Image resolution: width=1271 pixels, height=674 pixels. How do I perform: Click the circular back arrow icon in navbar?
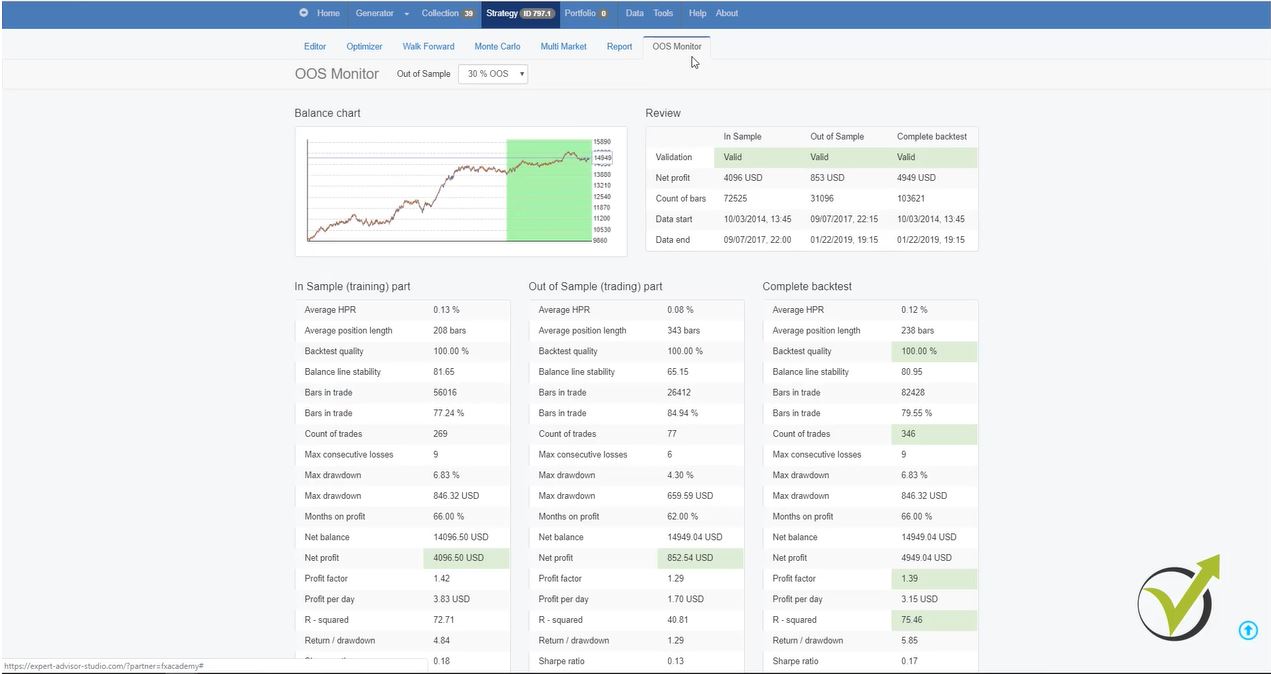(302, 13)
